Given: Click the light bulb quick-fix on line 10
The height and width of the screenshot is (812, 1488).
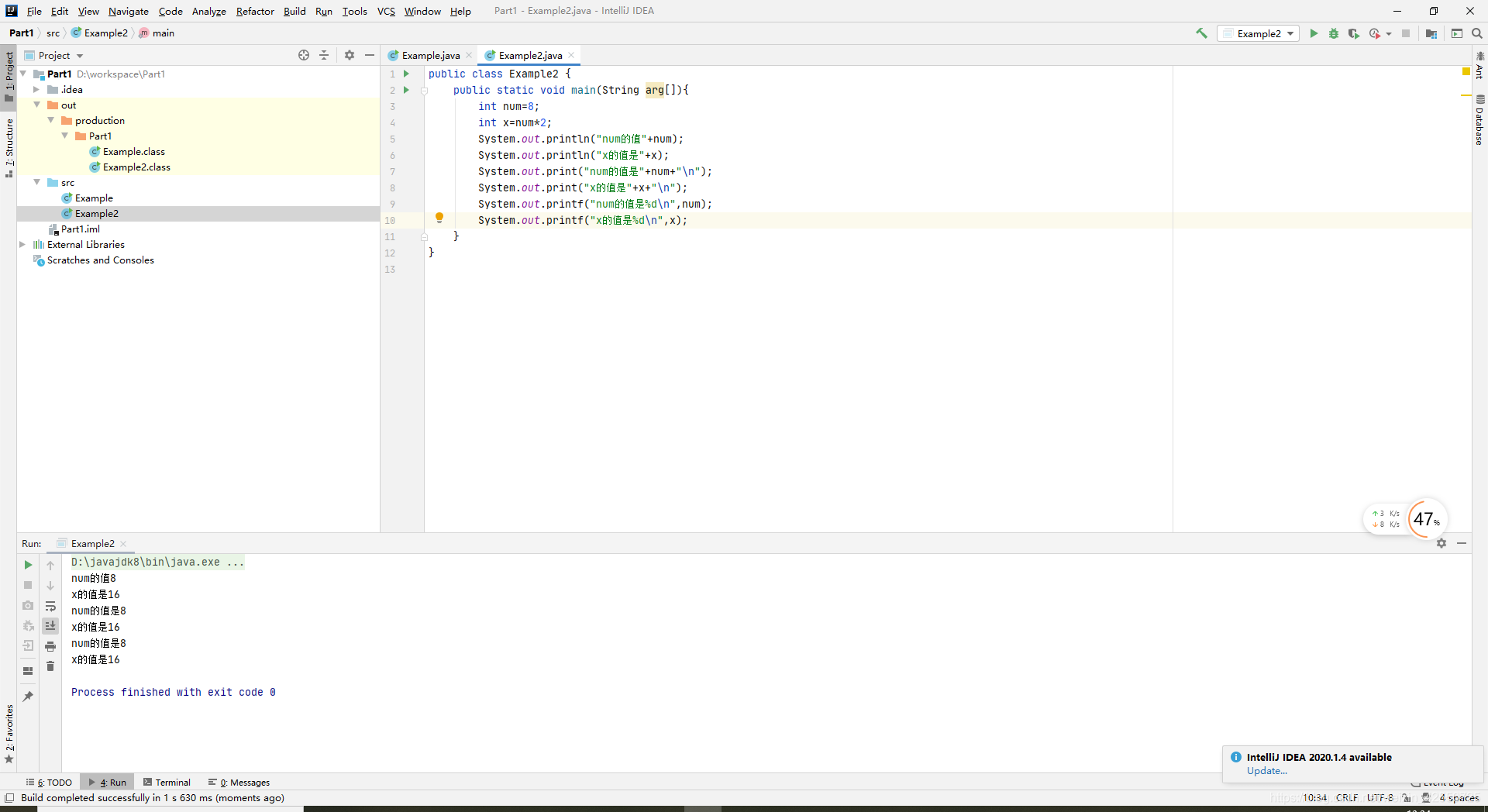Looking at the screenshot, I should tap(439, 218).
